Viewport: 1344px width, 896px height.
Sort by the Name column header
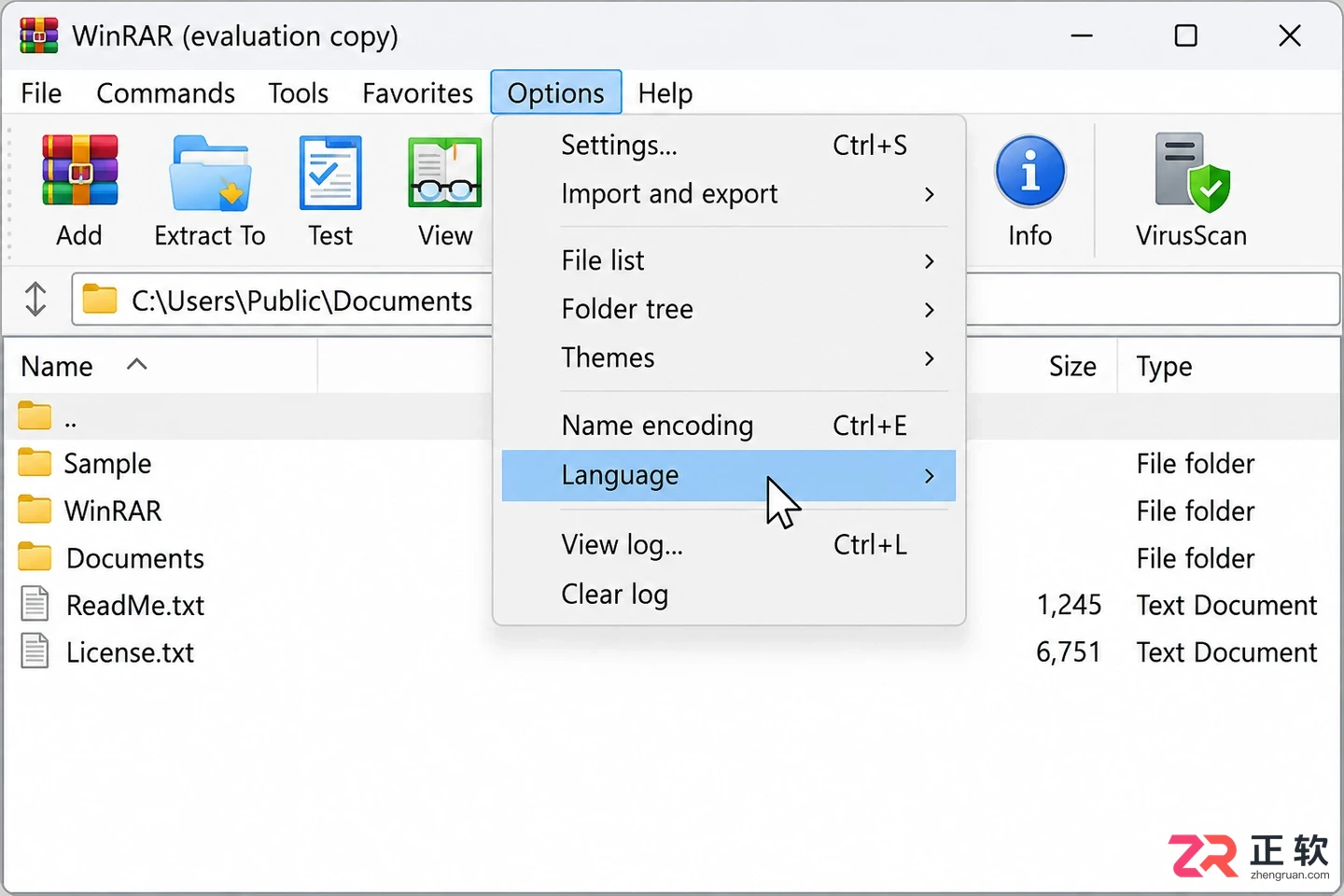click(x=161, y=366)
